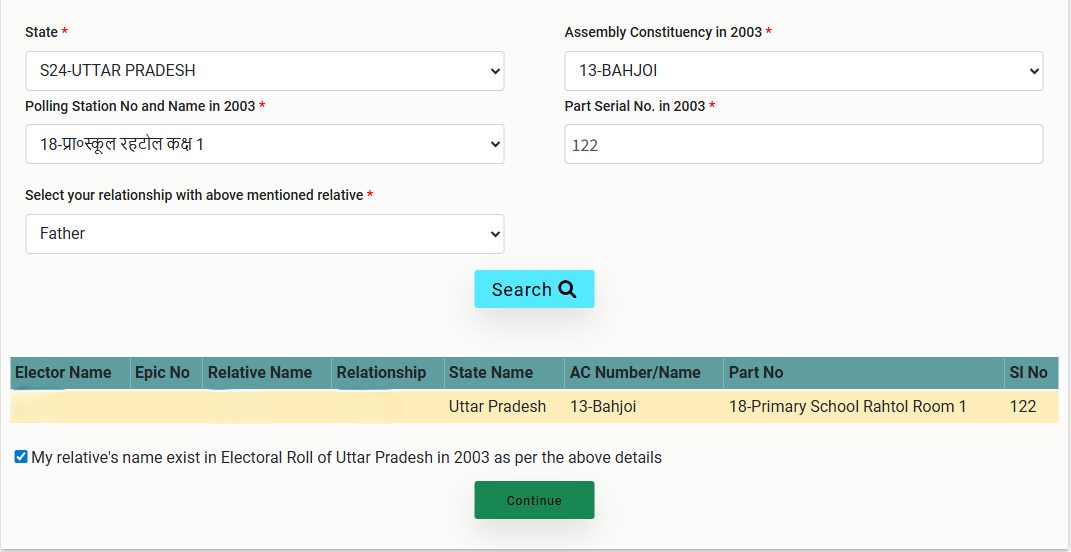The image size is (1071, 552).
Task: Click the Part No column header
Action: tap(756, 373)
